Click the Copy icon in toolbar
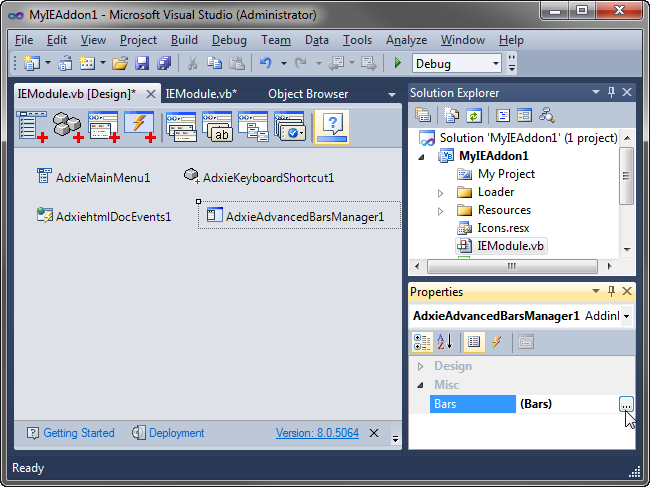The width and height of the screenshot is (650, 487). (x=214, y=63)
